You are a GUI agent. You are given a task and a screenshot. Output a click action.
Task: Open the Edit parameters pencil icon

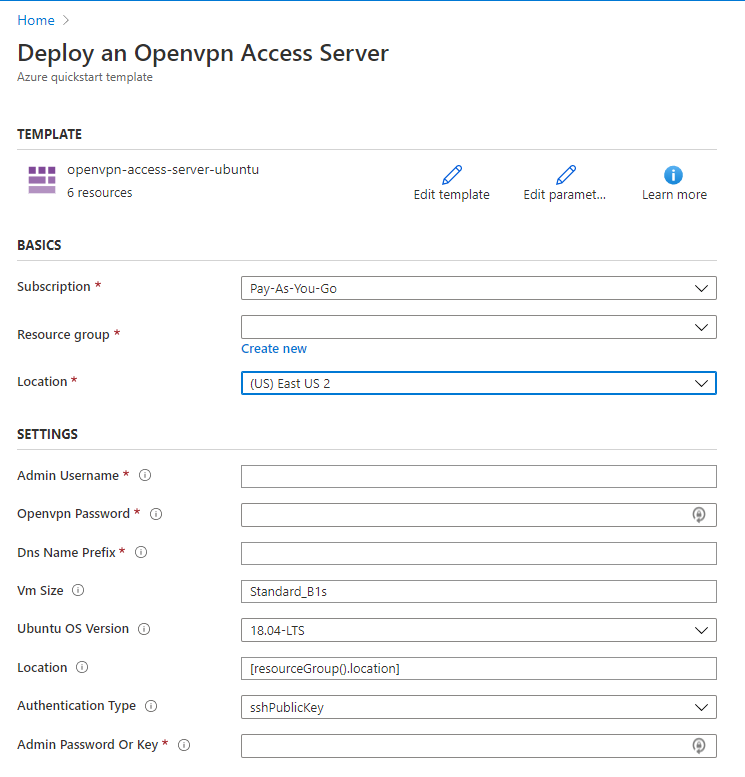[566, 175]
